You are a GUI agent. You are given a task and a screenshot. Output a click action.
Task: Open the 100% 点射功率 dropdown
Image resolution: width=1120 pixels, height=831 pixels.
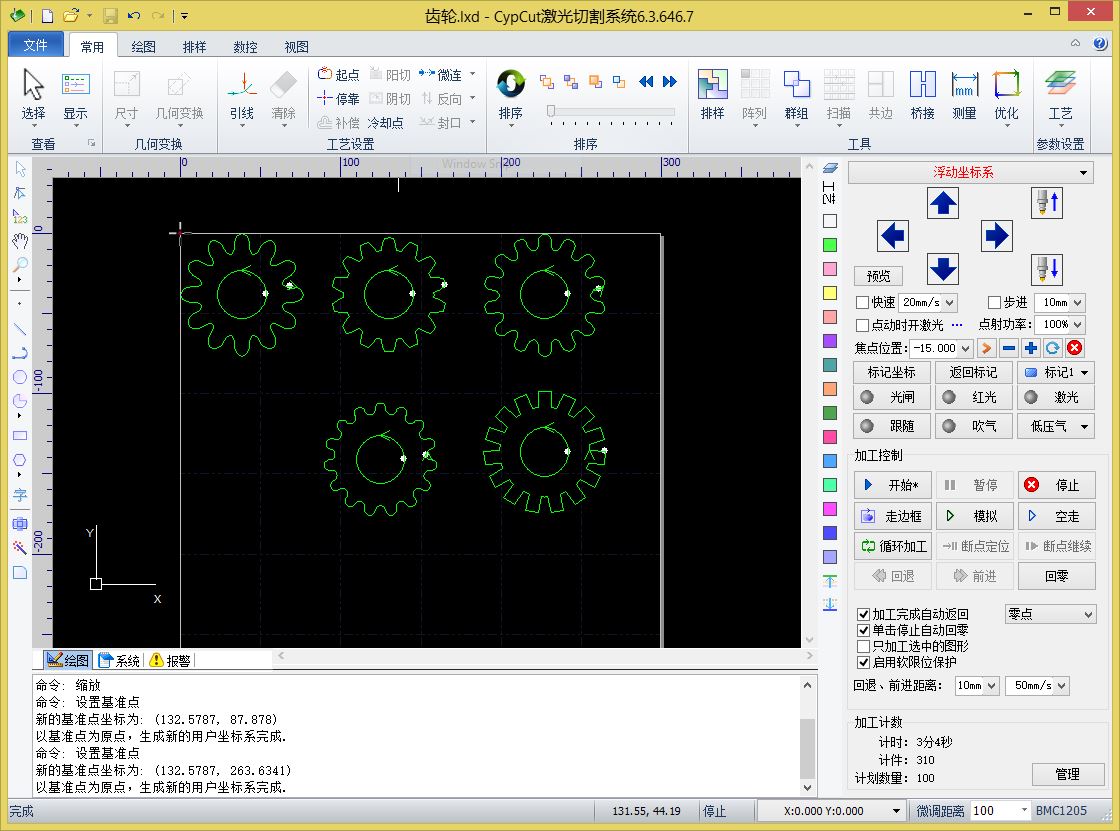point(1077,325)
